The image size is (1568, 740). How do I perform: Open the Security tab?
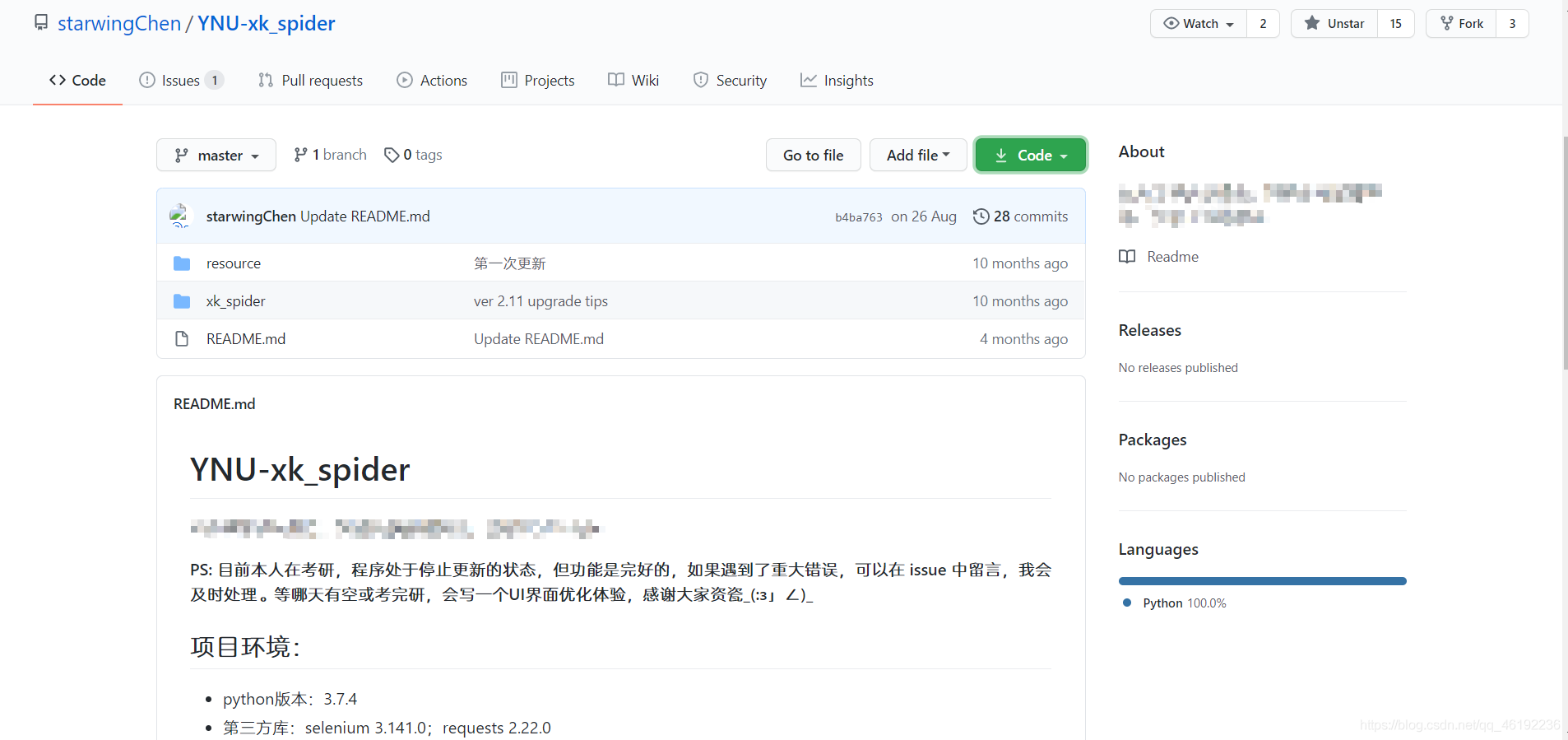pyautogui.click(x=730, y=80)
